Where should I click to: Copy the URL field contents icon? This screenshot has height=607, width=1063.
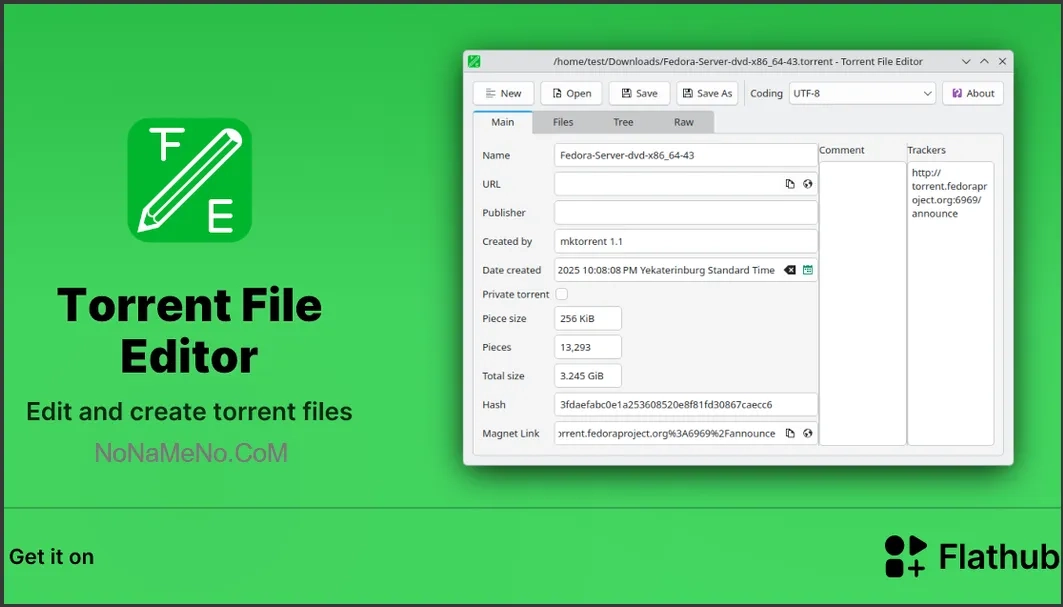pyautogui.click(x=790, y=184)
